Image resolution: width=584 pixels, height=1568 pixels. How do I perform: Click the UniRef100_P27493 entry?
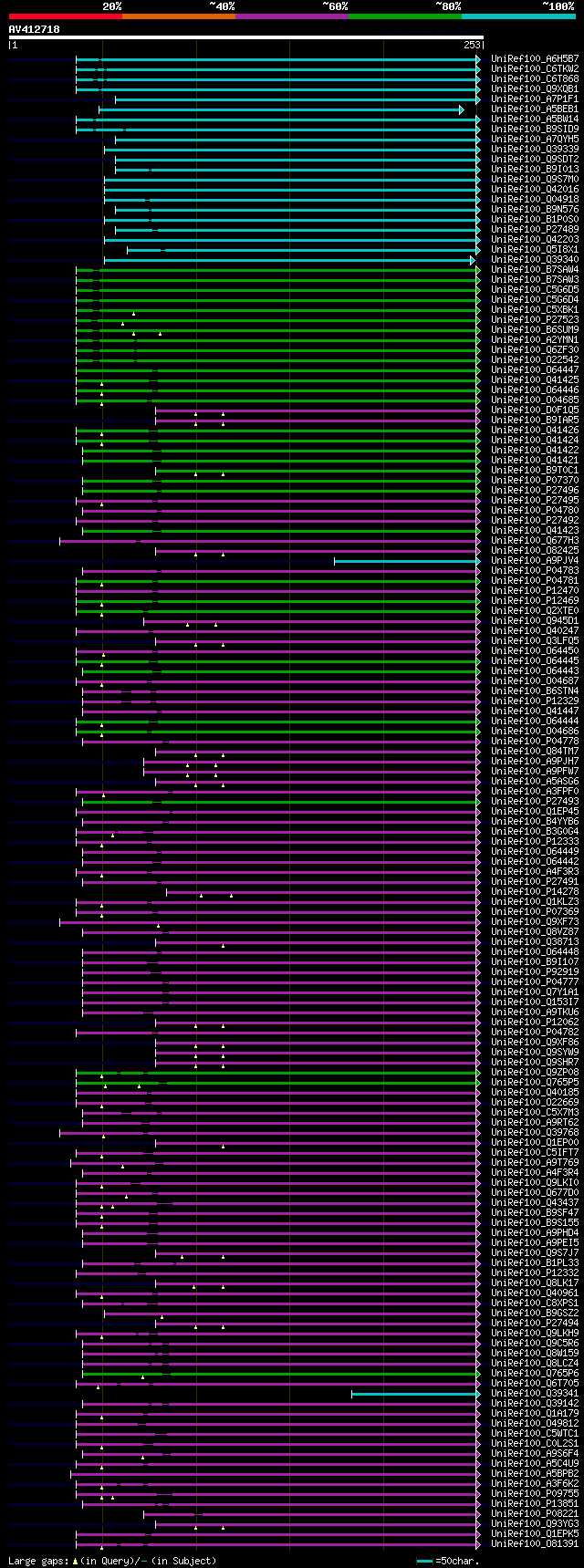point(535,801)
